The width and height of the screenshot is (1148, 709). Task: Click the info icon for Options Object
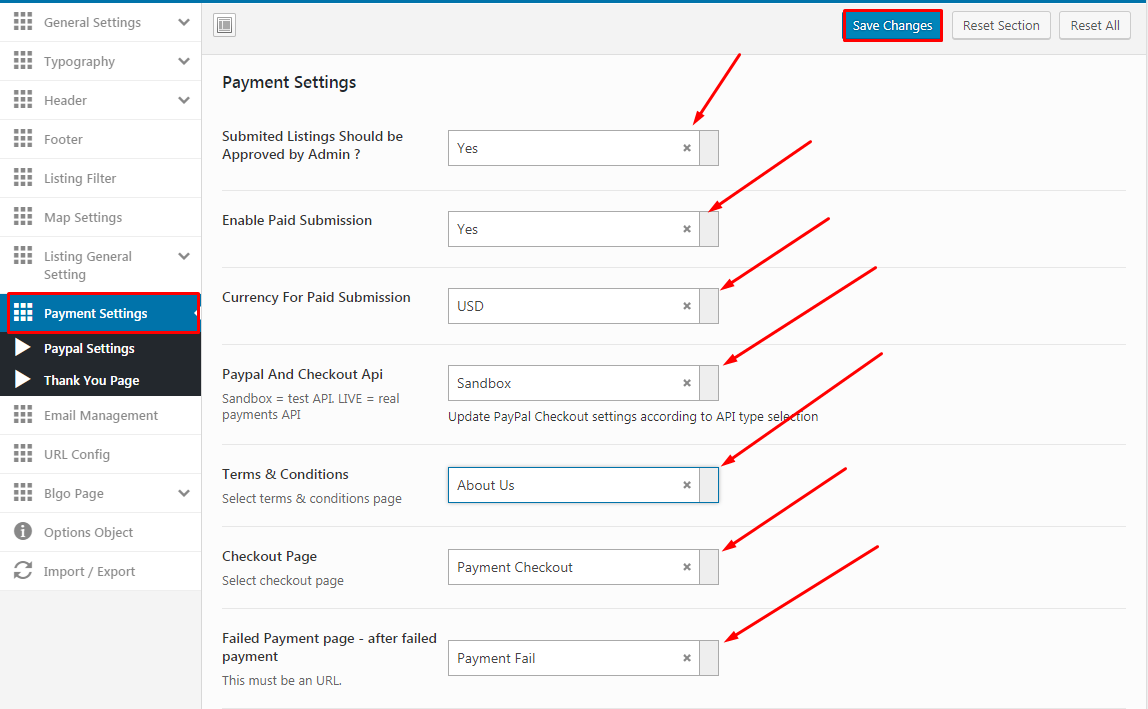(x=23, y=532)
